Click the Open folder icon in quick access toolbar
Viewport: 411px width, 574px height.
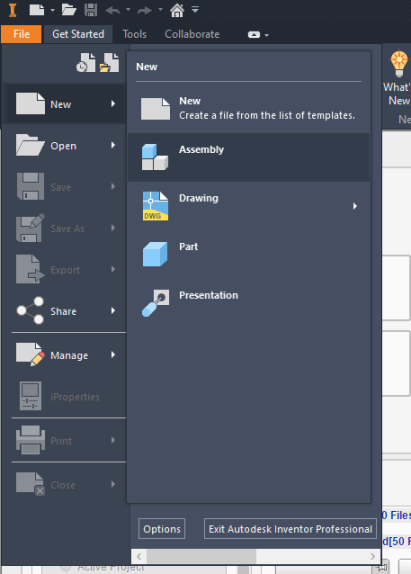[x=69, y=10]
